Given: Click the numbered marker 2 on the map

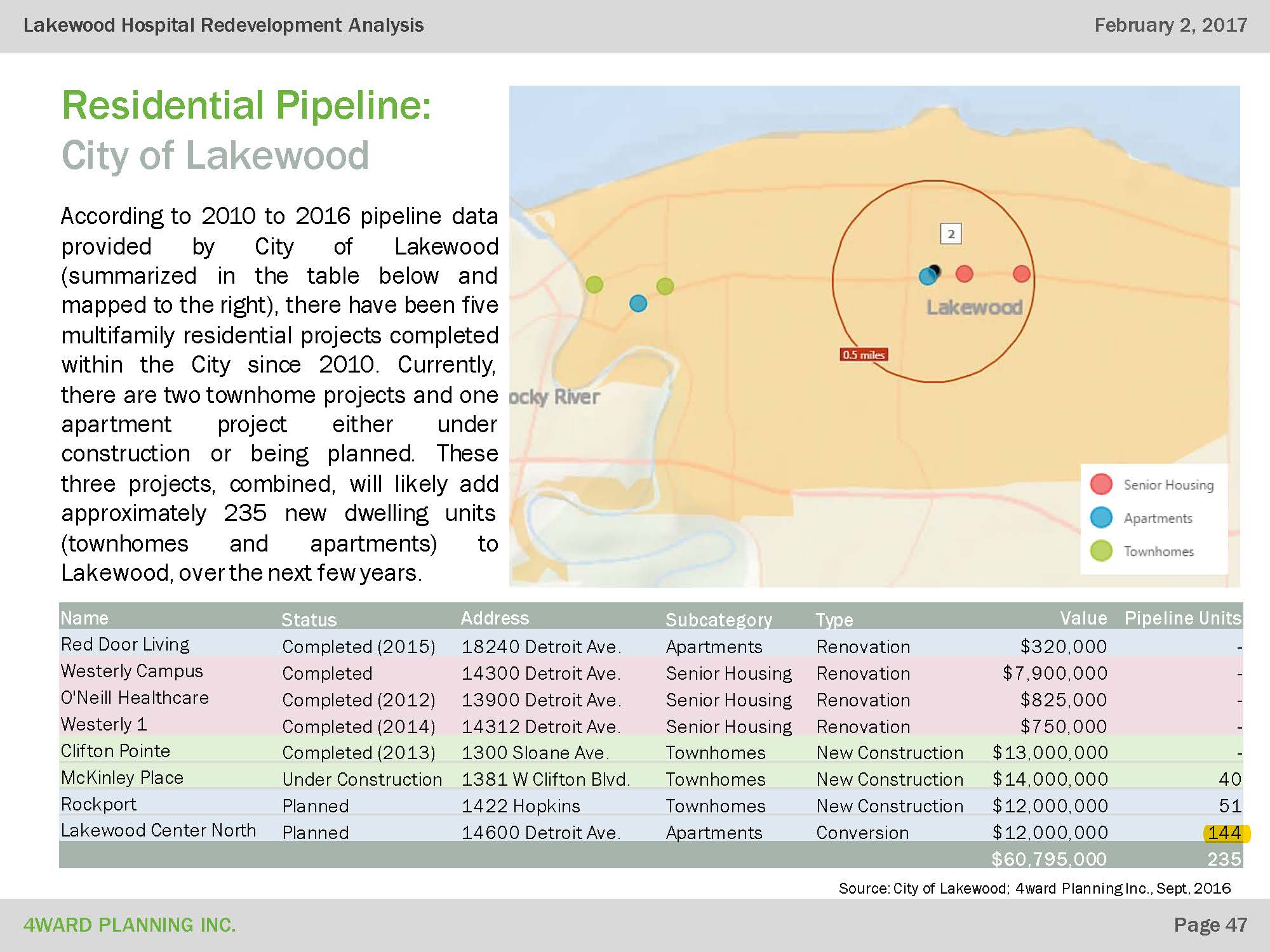Looking at the screenshot, I should (950, 234).
